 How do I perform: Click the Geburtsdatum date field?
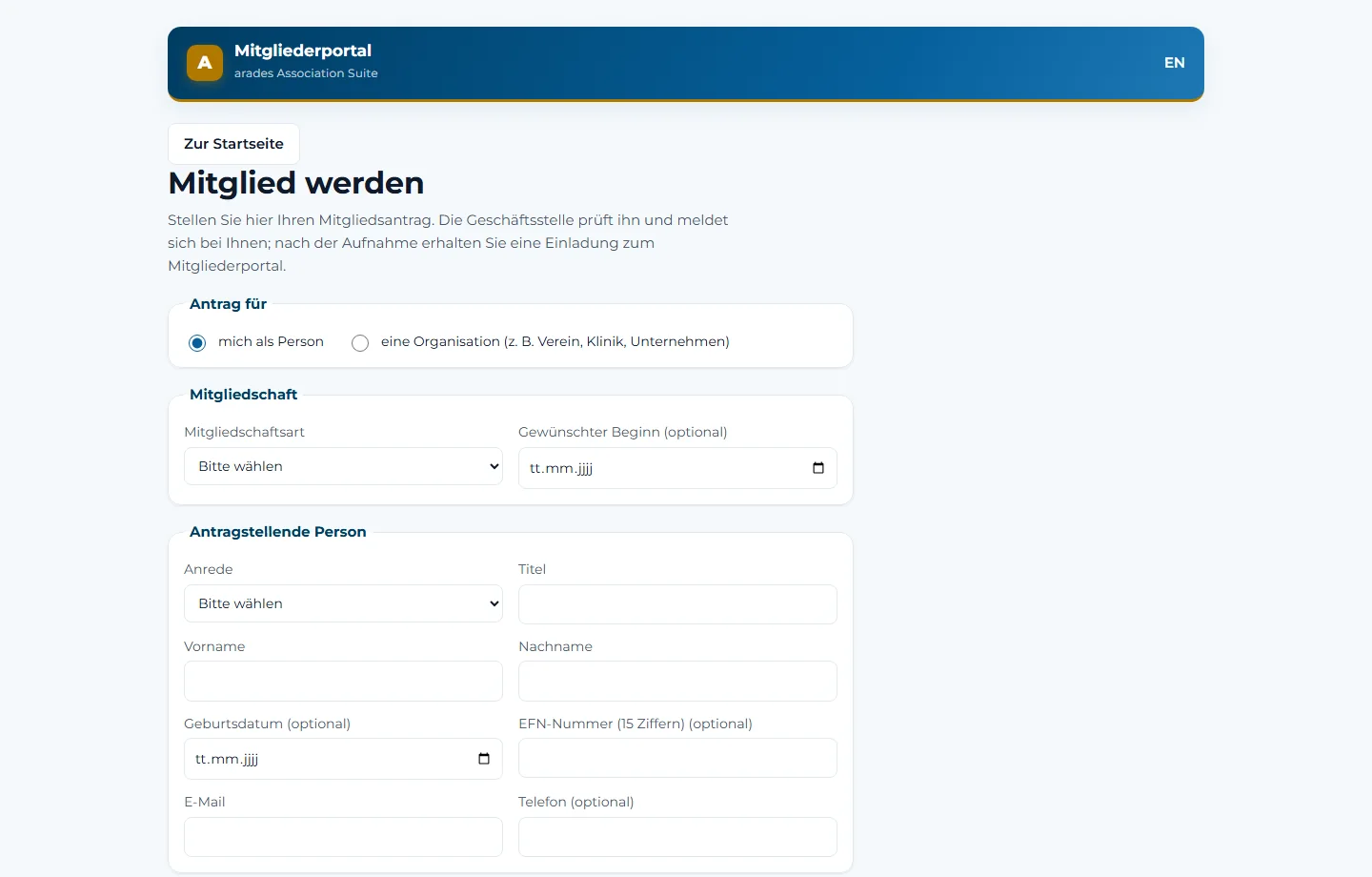point(343,759)
